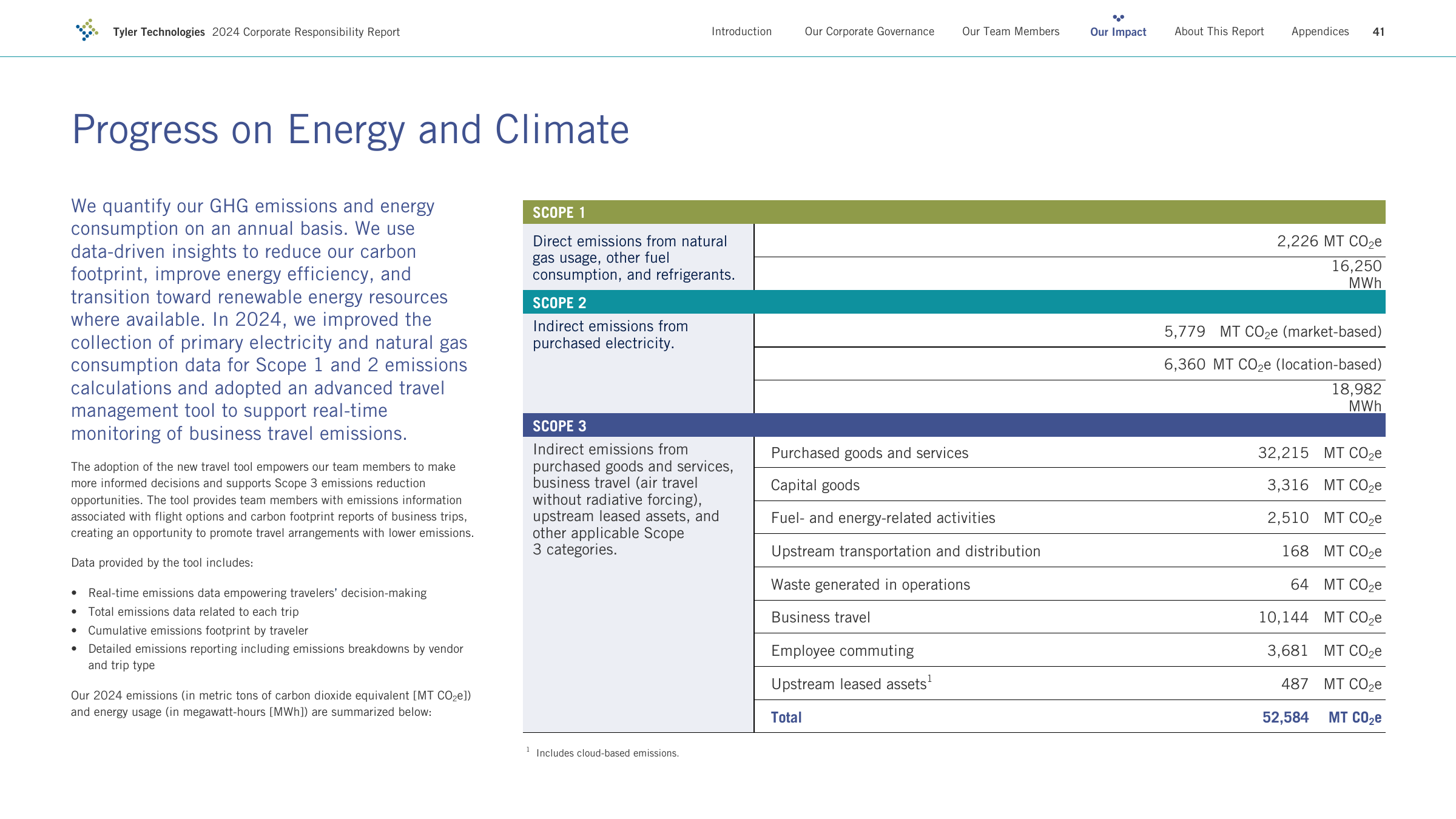The height and width of the screenshot is (819, 1456).
Task: Click the 5,779 market-based value
Action: (1272, 332)
